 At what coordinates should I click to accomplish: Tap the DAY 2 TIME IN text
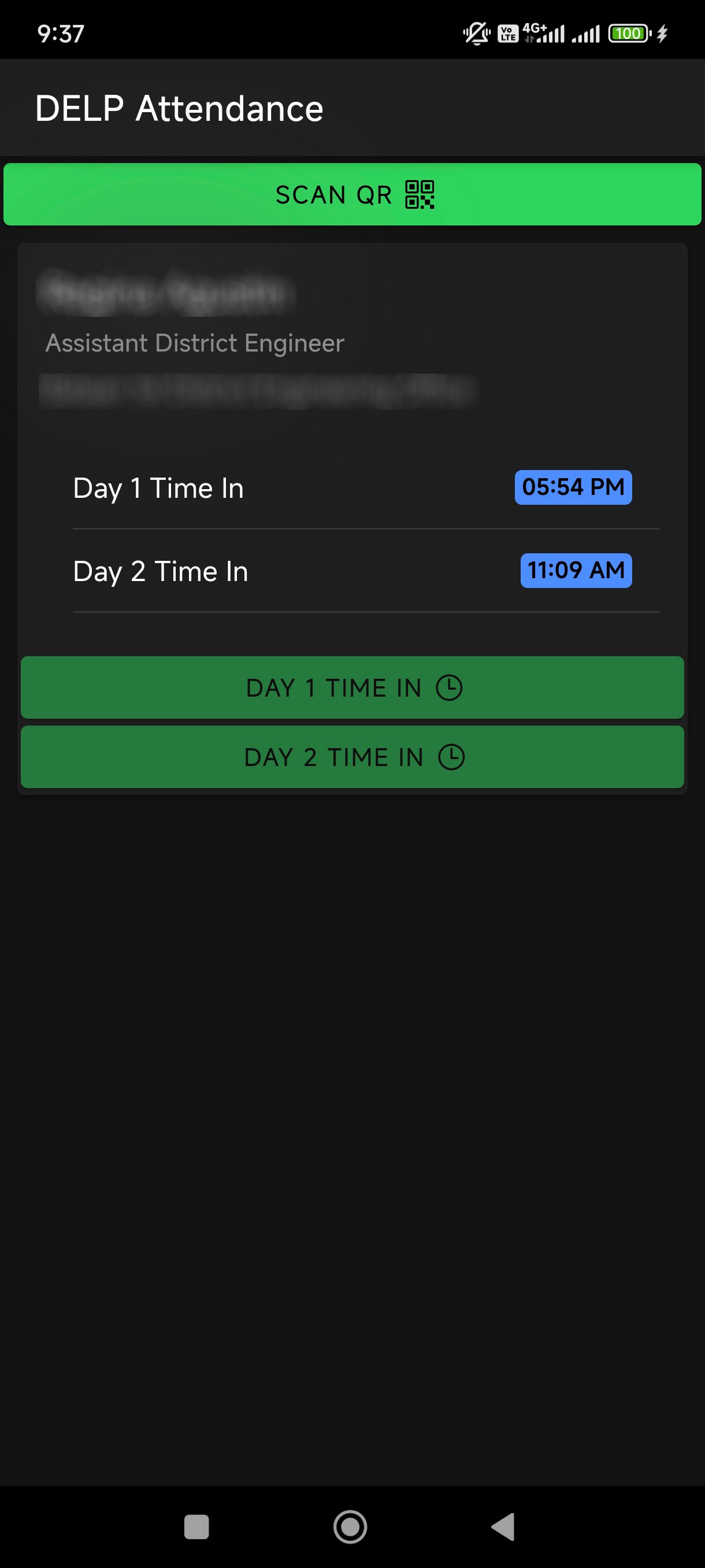tap(334, 757)
